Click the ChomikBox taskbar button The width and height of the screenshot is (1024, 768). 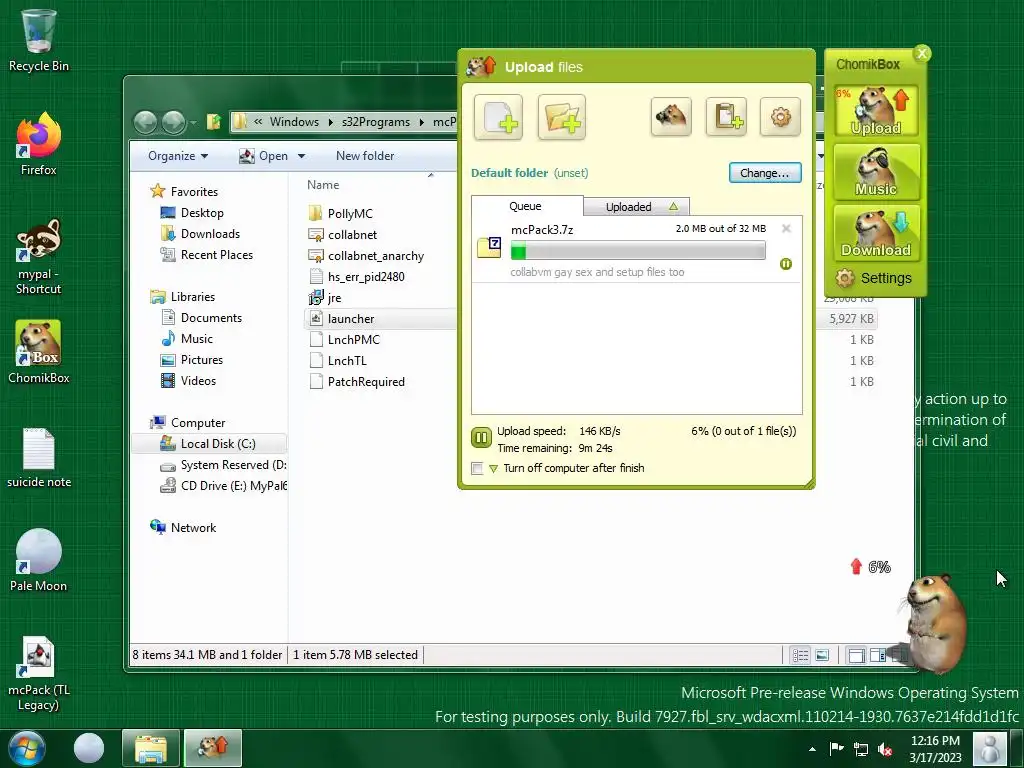point(213,748)
